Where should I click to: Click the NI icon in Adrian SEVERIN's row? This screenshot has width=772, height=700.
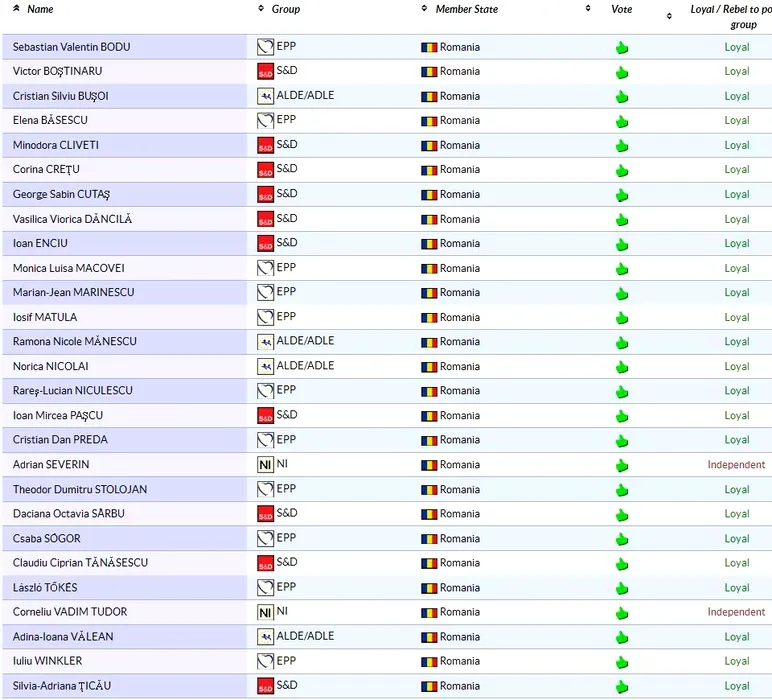pos(265,465)
